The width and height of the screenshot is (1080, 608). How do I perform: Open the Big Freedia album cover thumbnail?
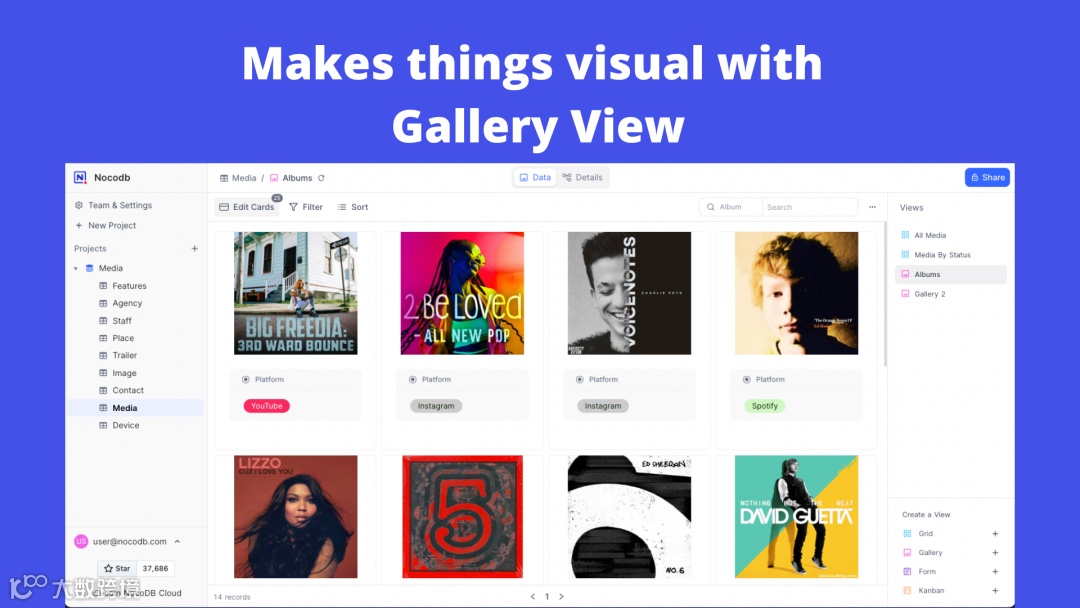(x=295, y=293)
